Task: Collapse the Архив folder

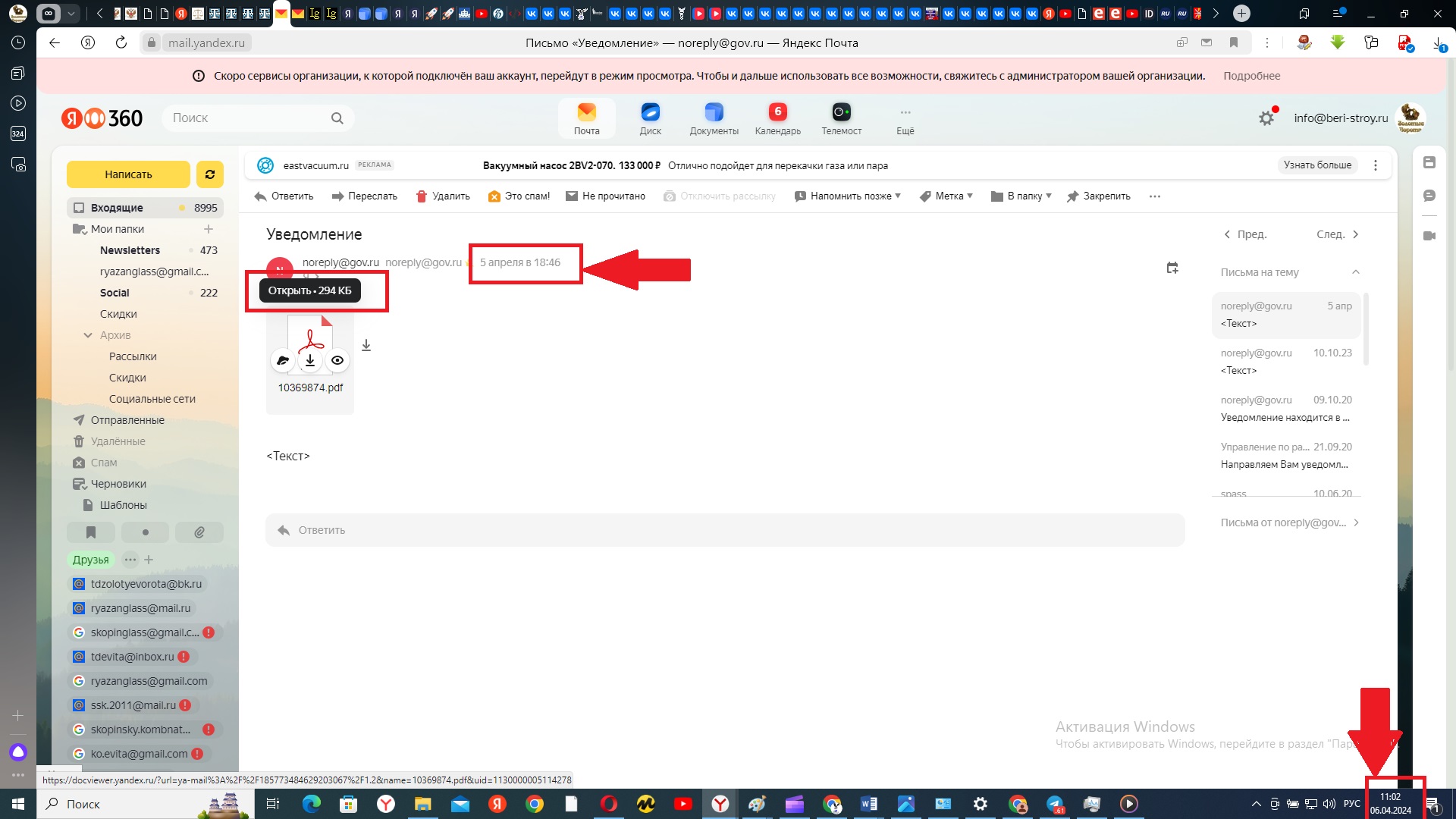Action: point(88,335)
